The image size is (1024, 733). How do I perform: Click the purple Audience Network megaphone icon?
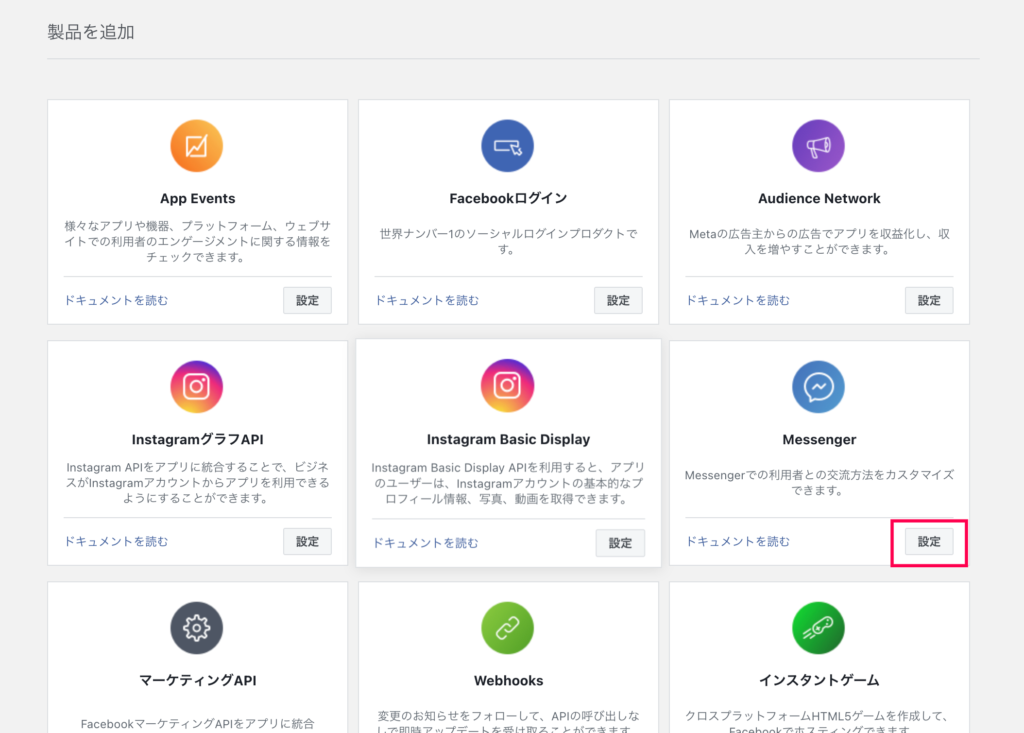[818, 146]
